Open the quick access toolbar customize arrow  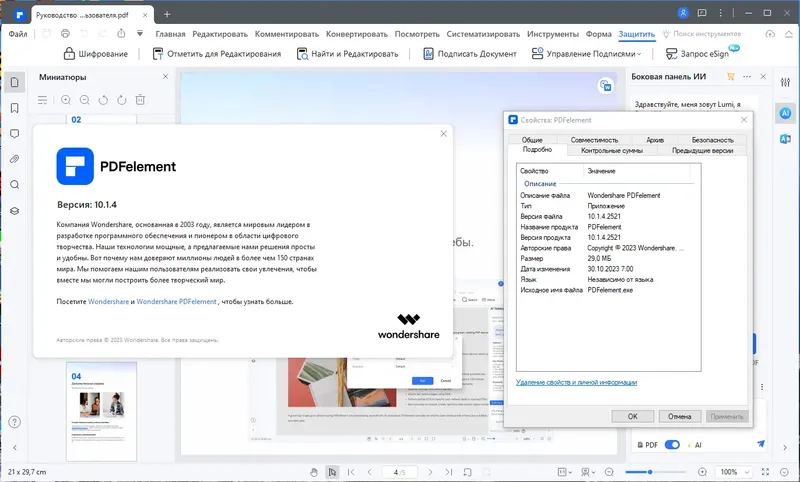click(x=140, y=34)
